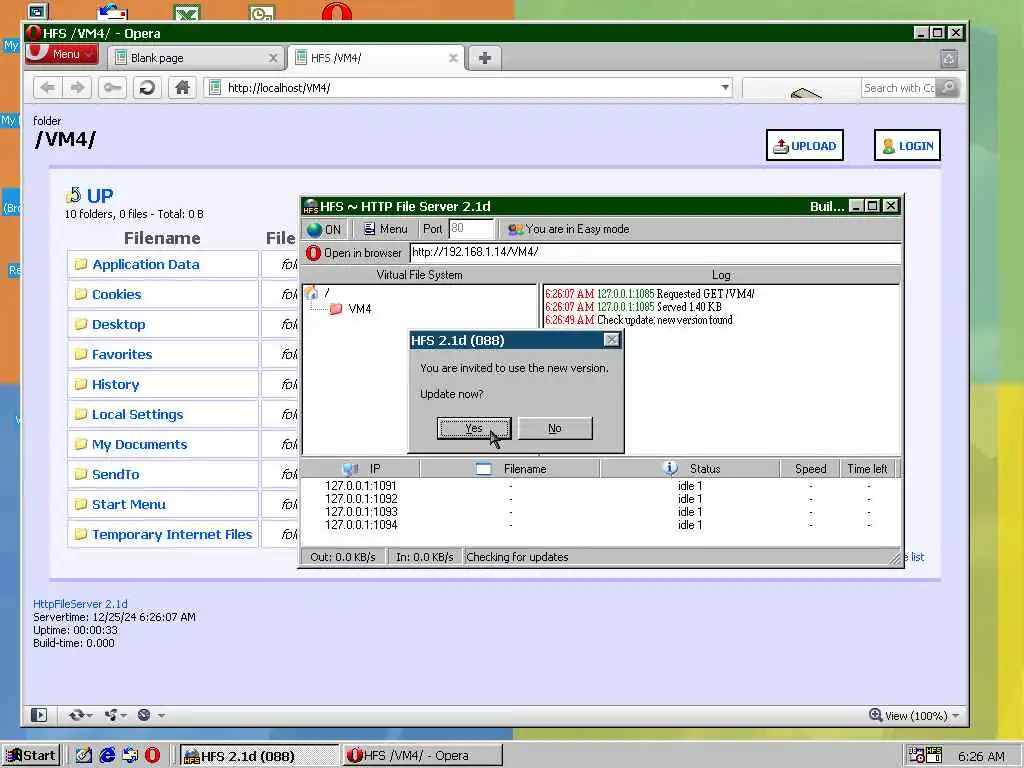The image size is (1024, 768).
Task: Open the Local Settings folder
Action: pyautogui.click(x=137, y=415)
